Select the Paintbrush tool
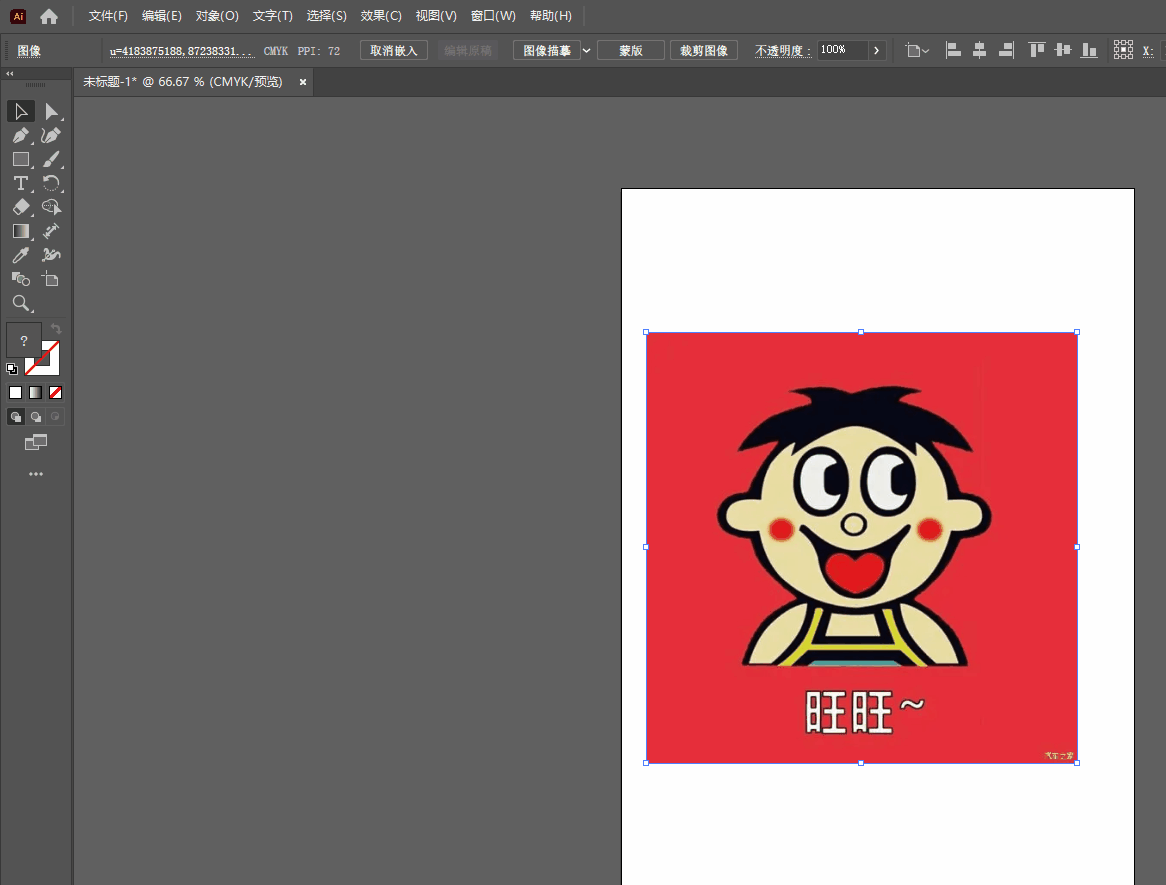This screenshot has width=1166, height=885. [51, 159]
